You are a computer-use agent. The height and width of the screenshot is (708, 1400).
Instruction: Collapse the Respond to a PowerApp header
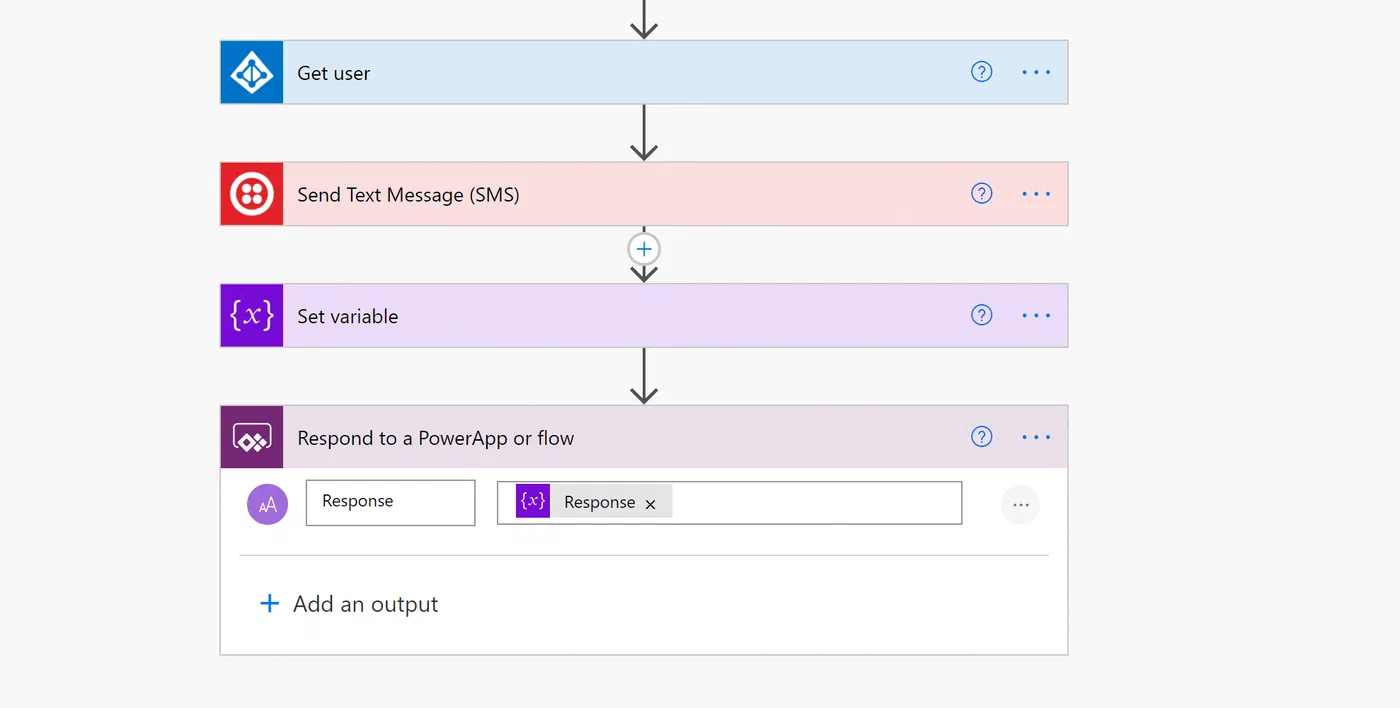[644, 437]
